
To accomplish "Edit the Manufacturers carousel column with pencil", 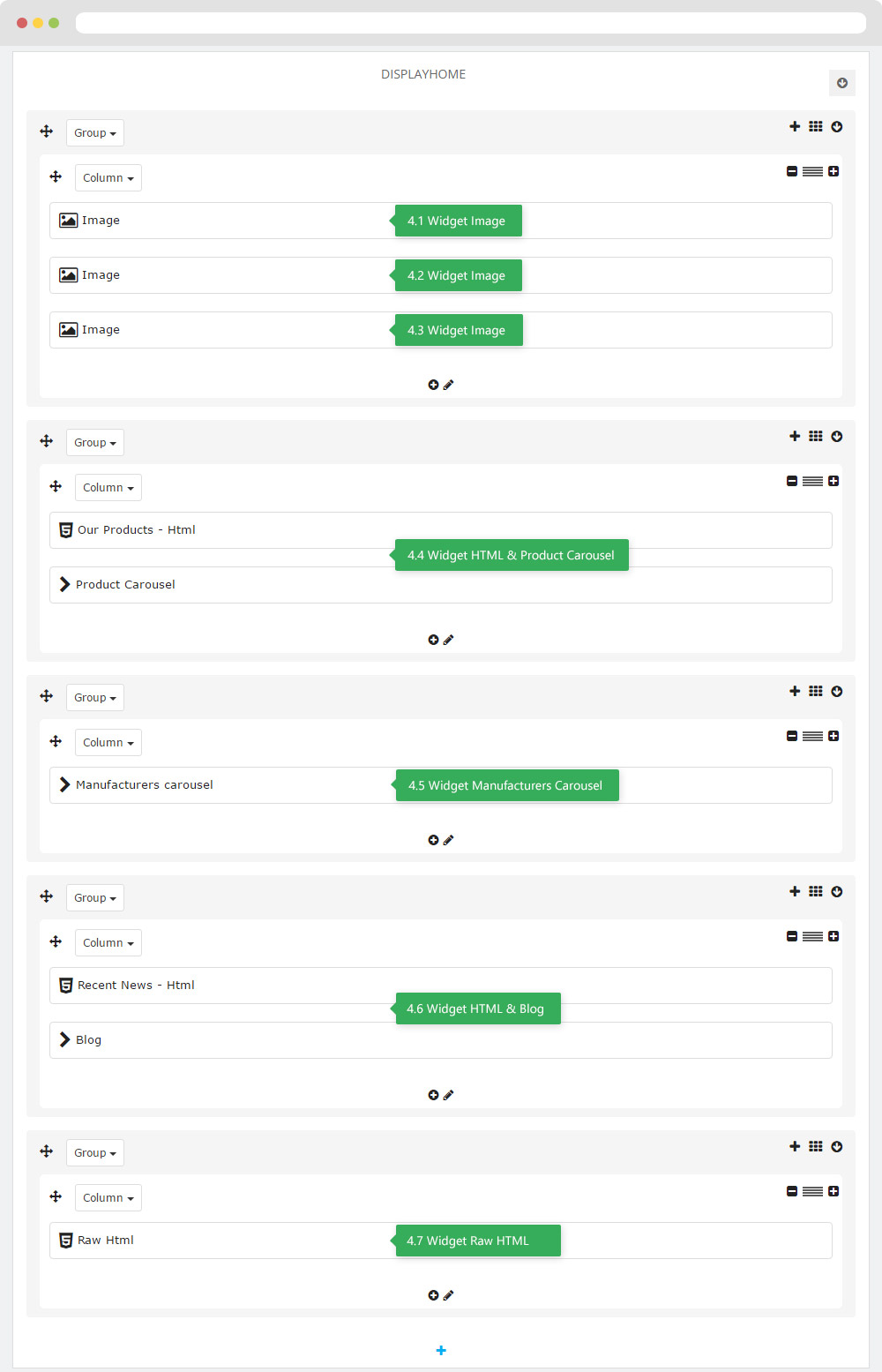I will coord(448,840).
